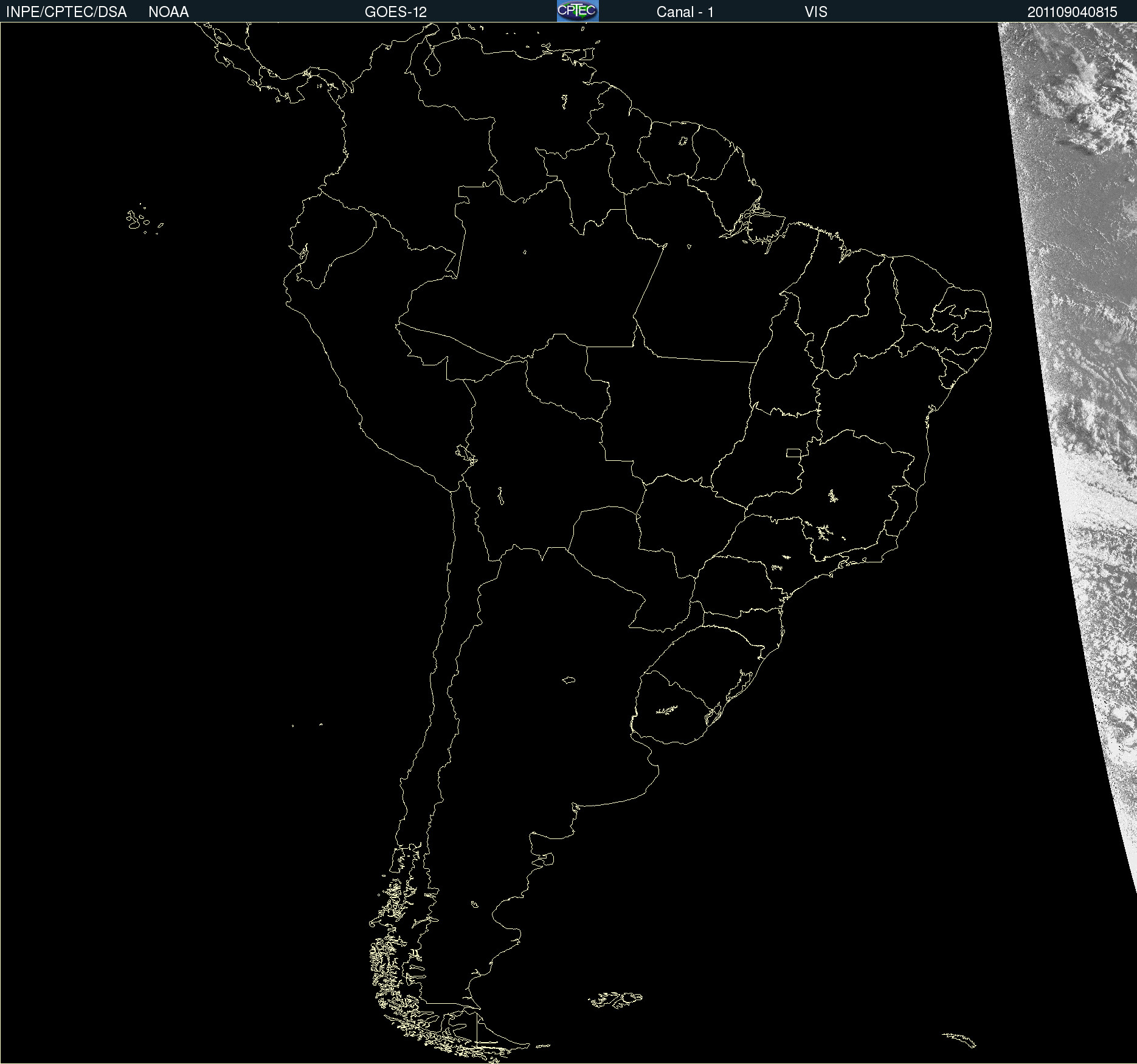The image size is (1137, 1064).
Task: Select the 201109040815 timestamp
Action: (x=1073, y=12)
